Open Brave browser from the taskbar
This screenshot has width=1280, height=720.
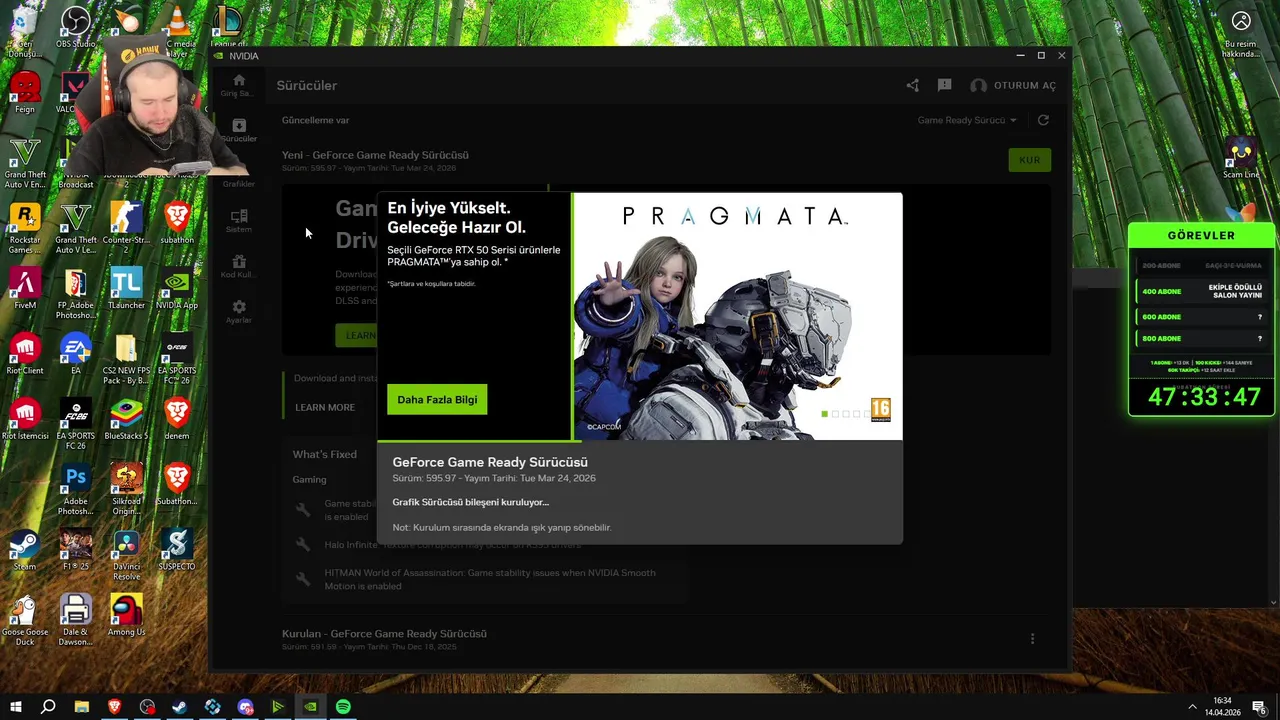(x=114, y=707)
